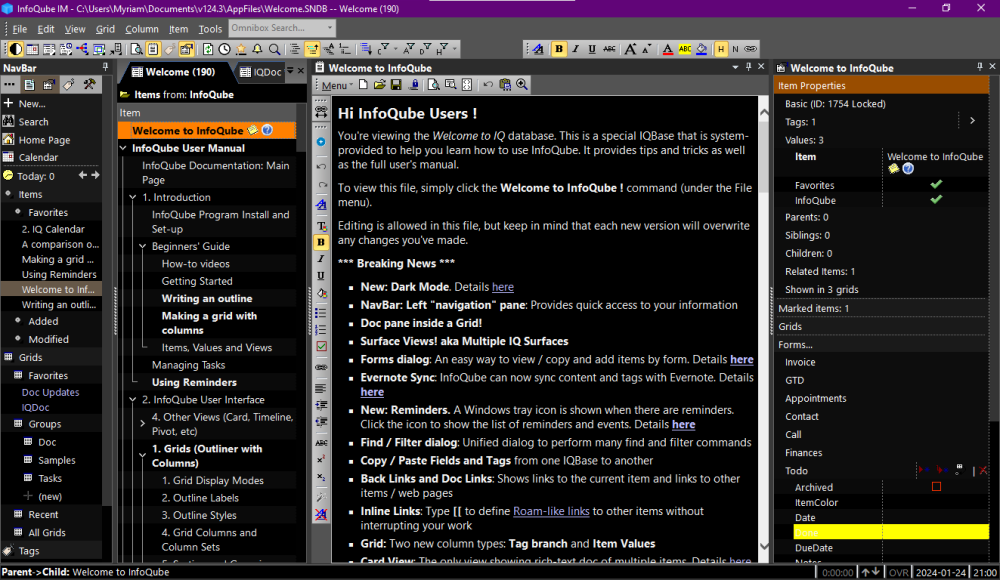Click the yellow Done field in Todo form
The width and height of the screenshot is (1000, 580).
891,532
